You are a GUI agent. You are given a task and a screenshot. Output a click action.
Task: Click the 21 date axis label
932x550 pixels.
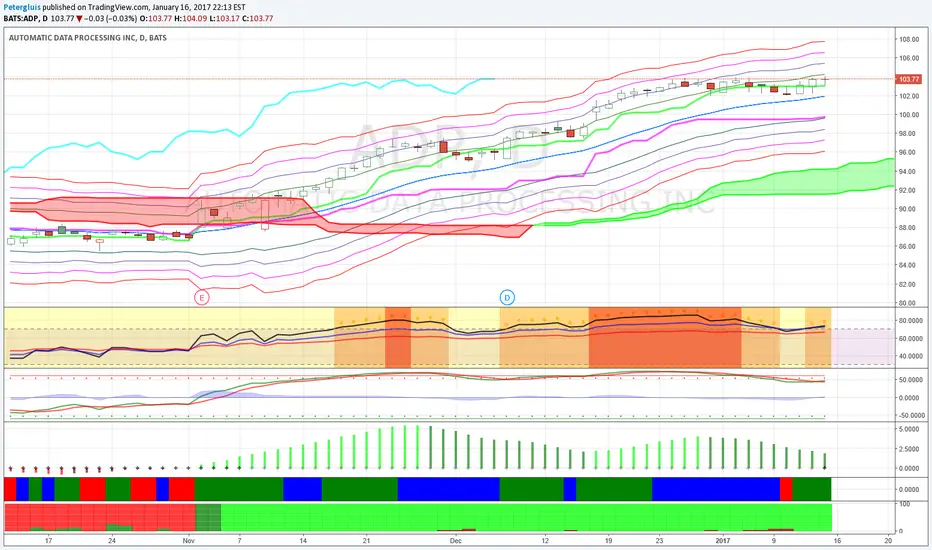(x=366, y=540)
